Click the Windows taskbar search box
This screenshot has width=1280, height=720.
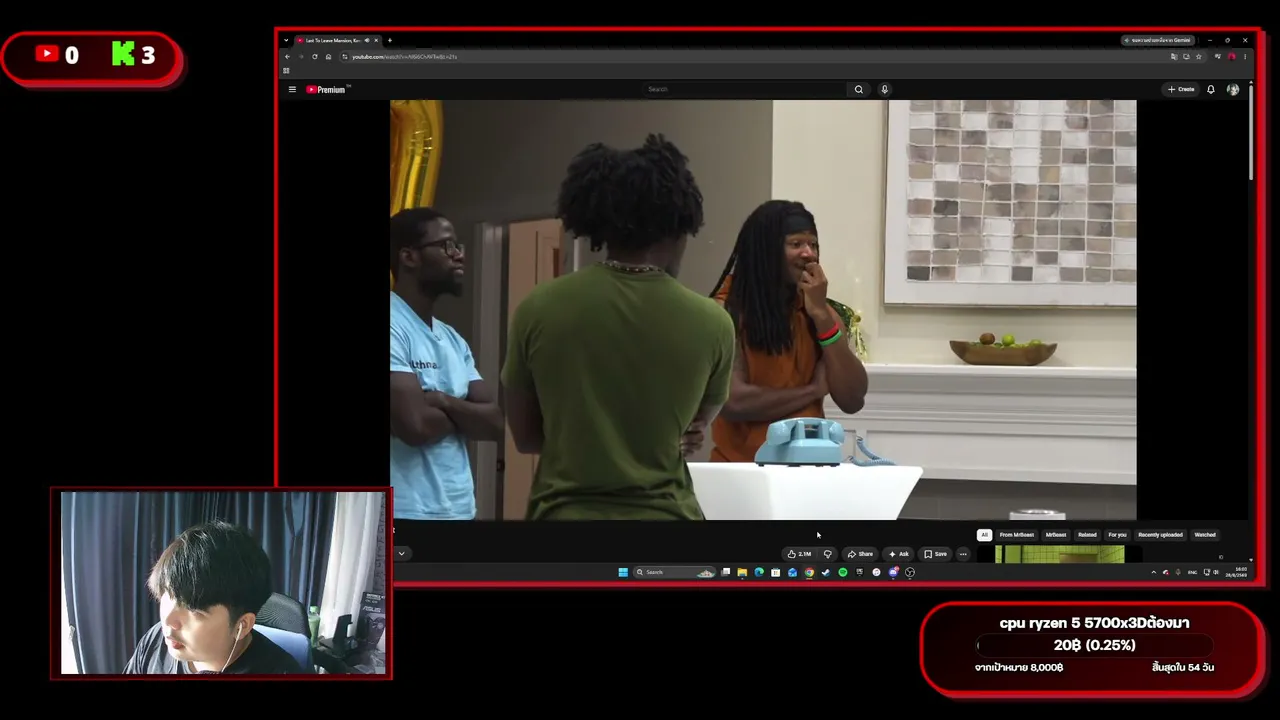675,572
